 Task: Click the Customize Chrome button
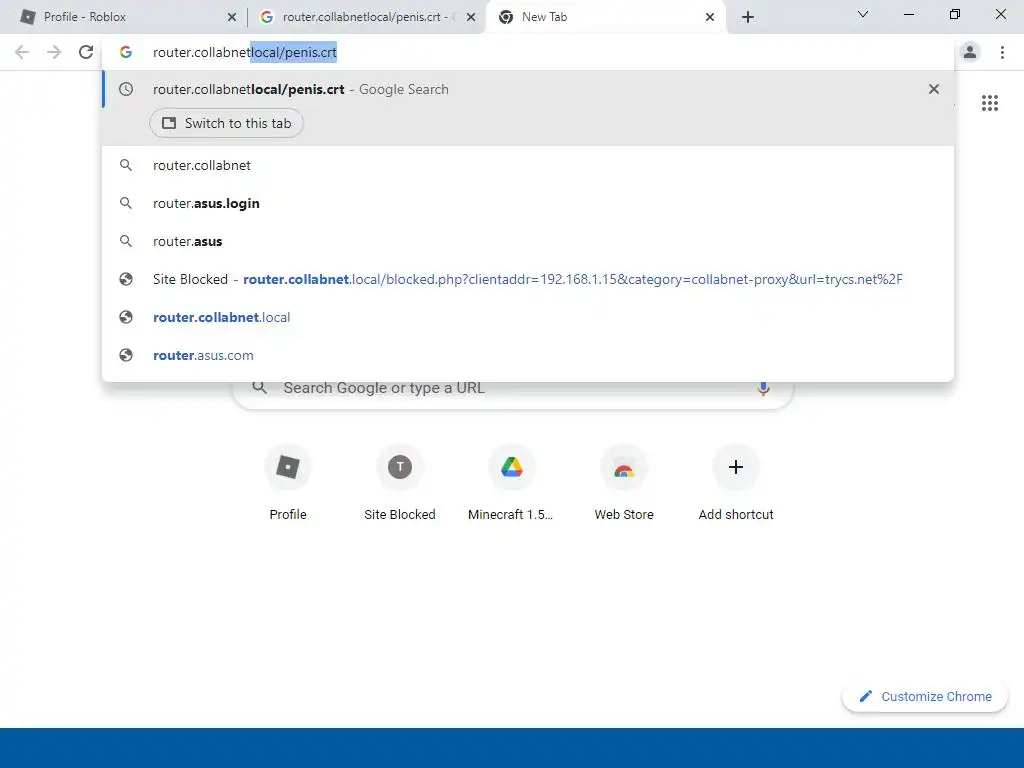(925, 697)
